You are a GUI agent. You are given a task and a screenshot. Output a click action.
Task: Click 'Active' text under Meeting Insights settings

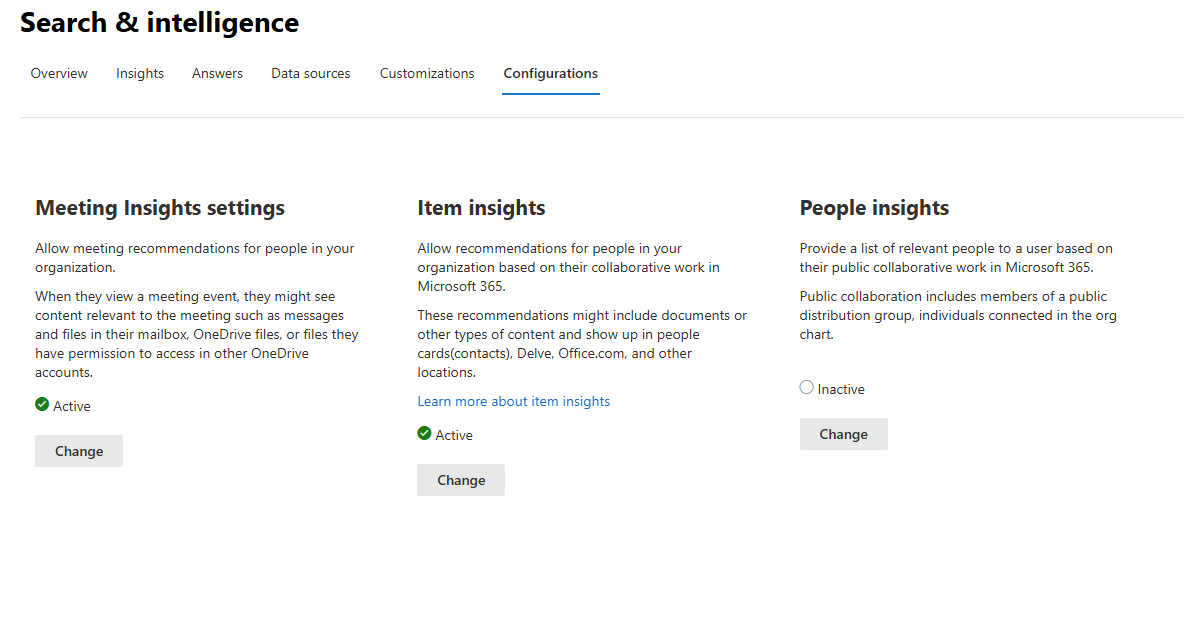point(72,406)
